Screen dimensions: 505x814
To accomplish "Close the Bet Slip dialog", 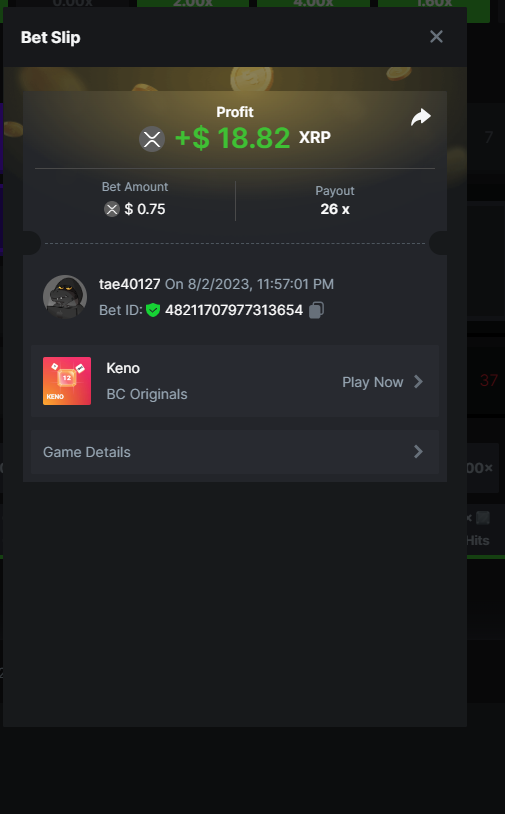I will pyautogui.click(x=436, y=36).
